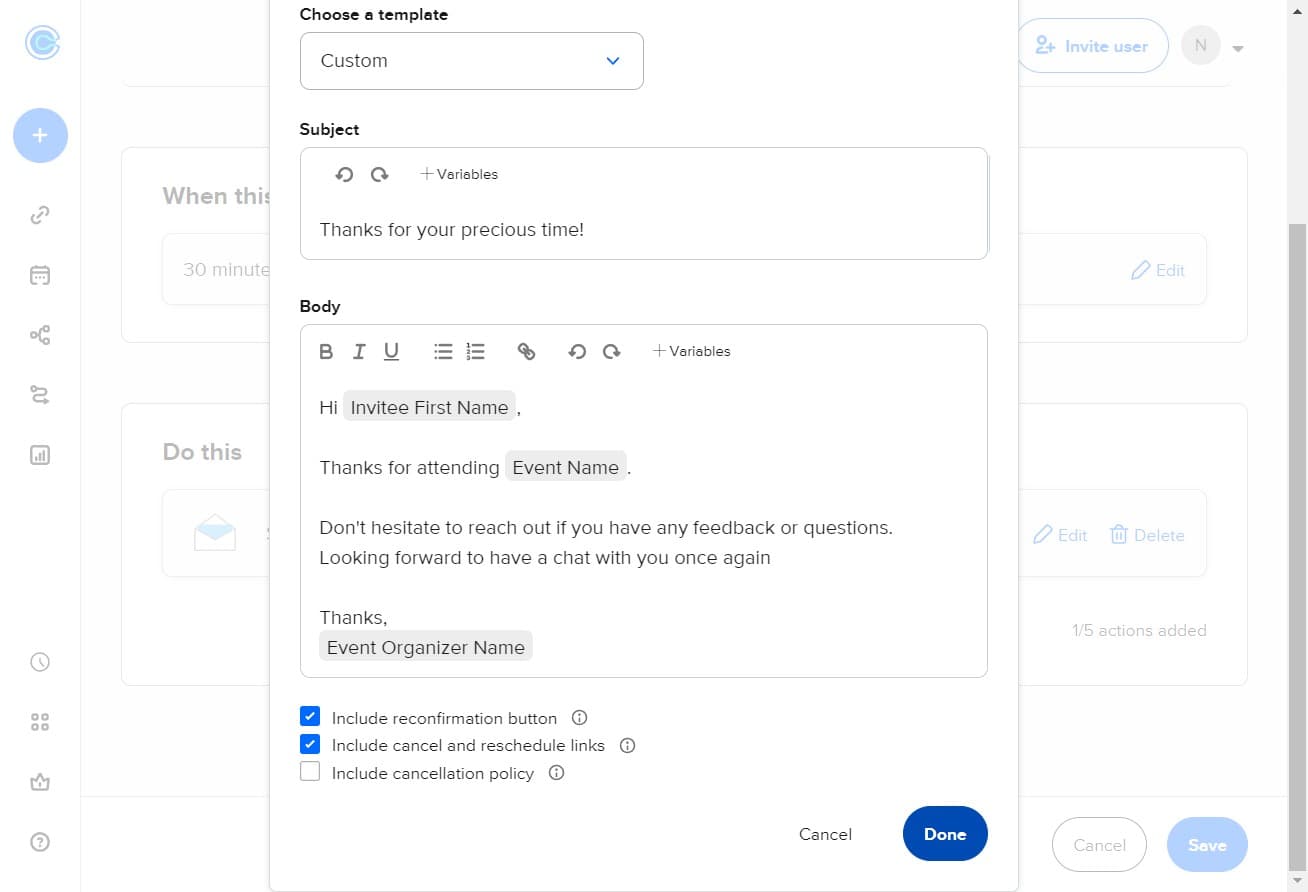Enable Include cancellation policy checkbox

(310, 772)
